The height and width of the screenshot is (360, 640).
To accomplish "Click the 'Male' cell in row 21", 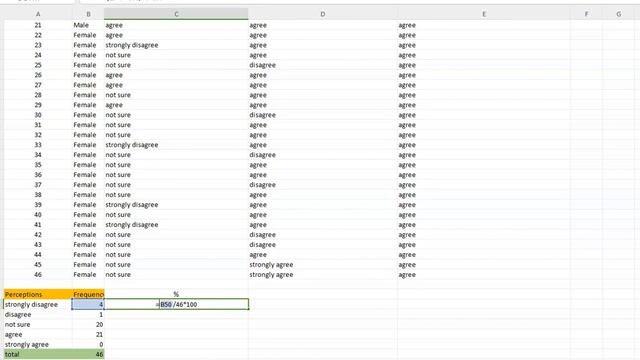I will [81, 25].
